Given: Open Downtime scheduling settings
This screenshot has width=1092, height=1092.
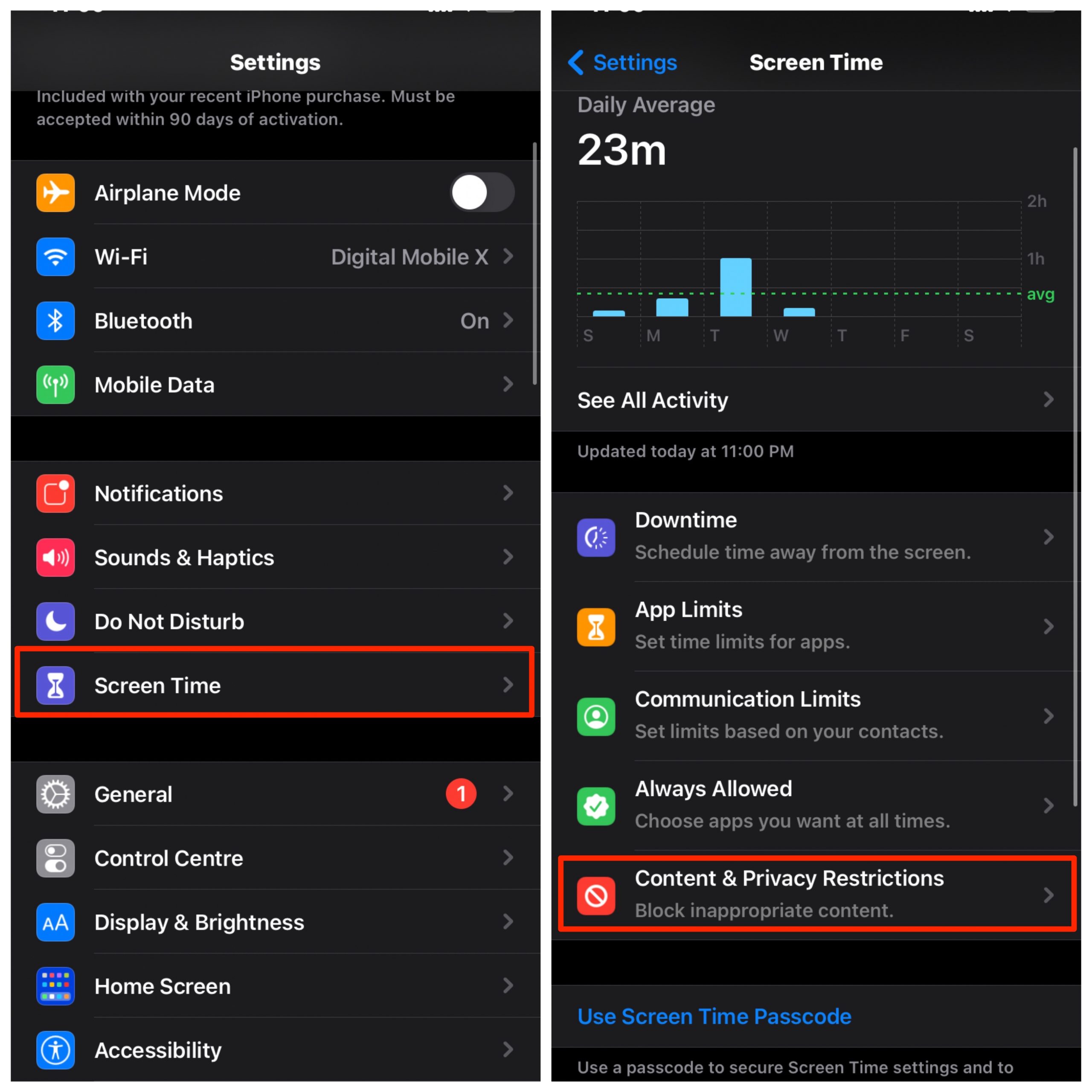Looking at the screenshot, I should point(820,535).
